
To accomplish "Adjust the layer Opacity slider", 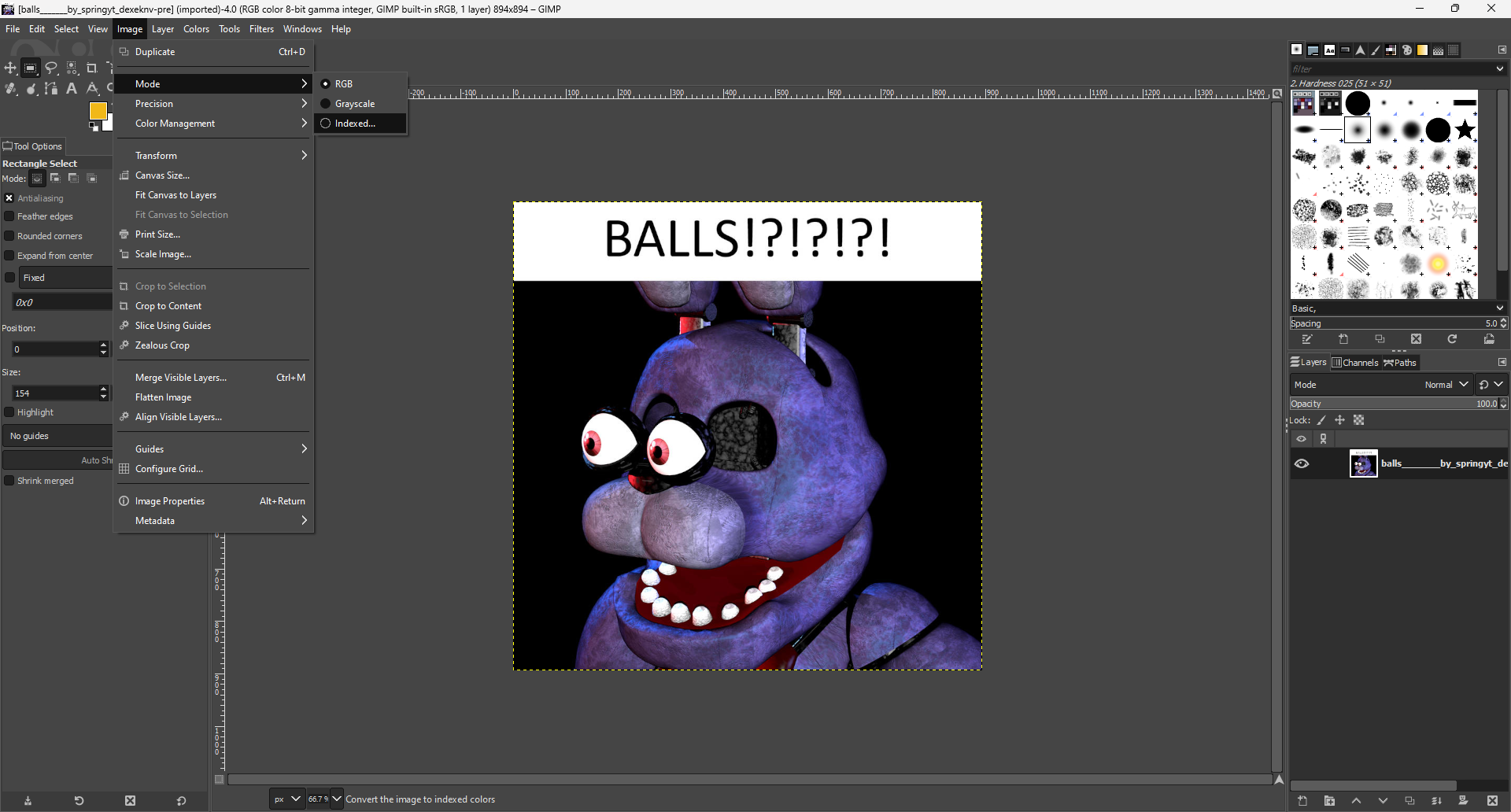I will click(x=1398, y=404).
